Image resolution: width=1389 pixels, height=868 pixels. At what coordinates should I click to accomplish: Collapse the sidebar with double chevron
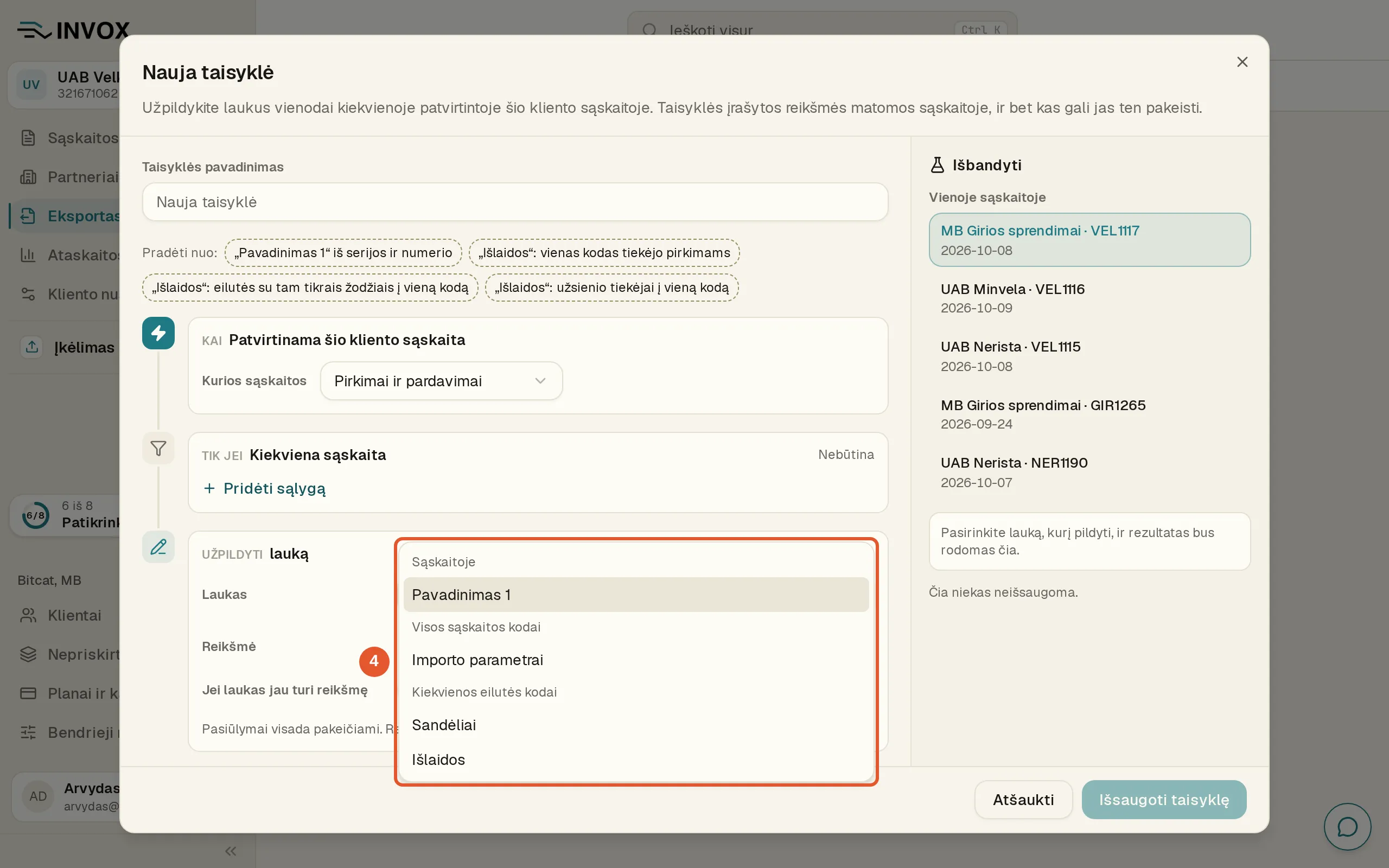click(231, 851)
